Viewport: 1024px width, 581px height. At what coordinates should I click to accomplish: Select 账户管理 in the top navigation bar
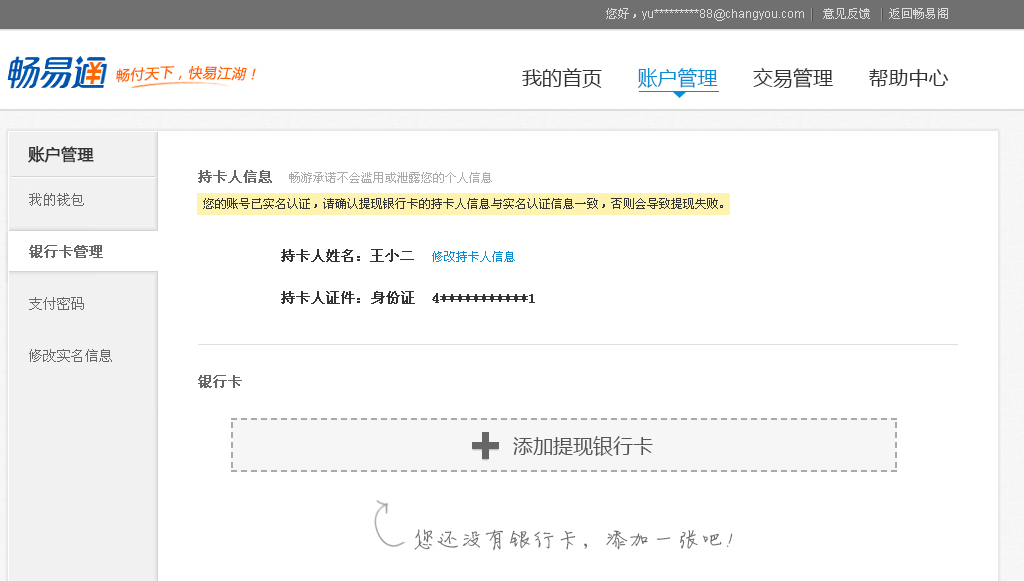pos(677,78)
